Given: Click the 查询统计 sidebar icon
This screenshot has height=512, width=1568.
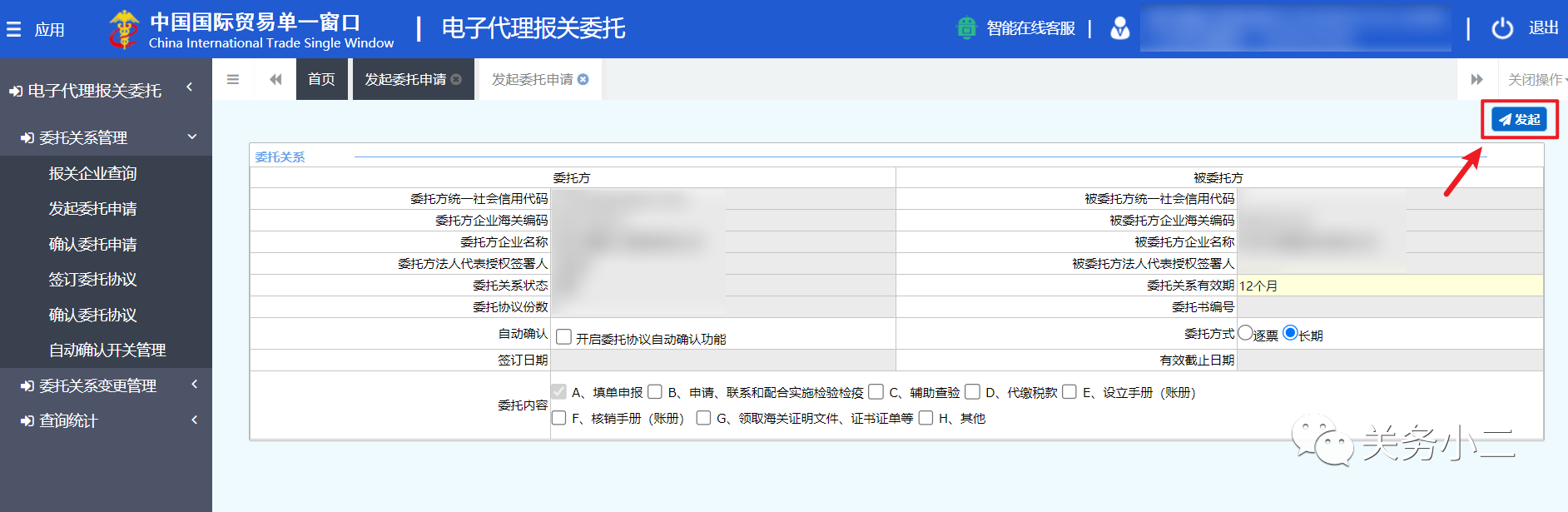Looking at the screenshot, I should click(27, 421).
